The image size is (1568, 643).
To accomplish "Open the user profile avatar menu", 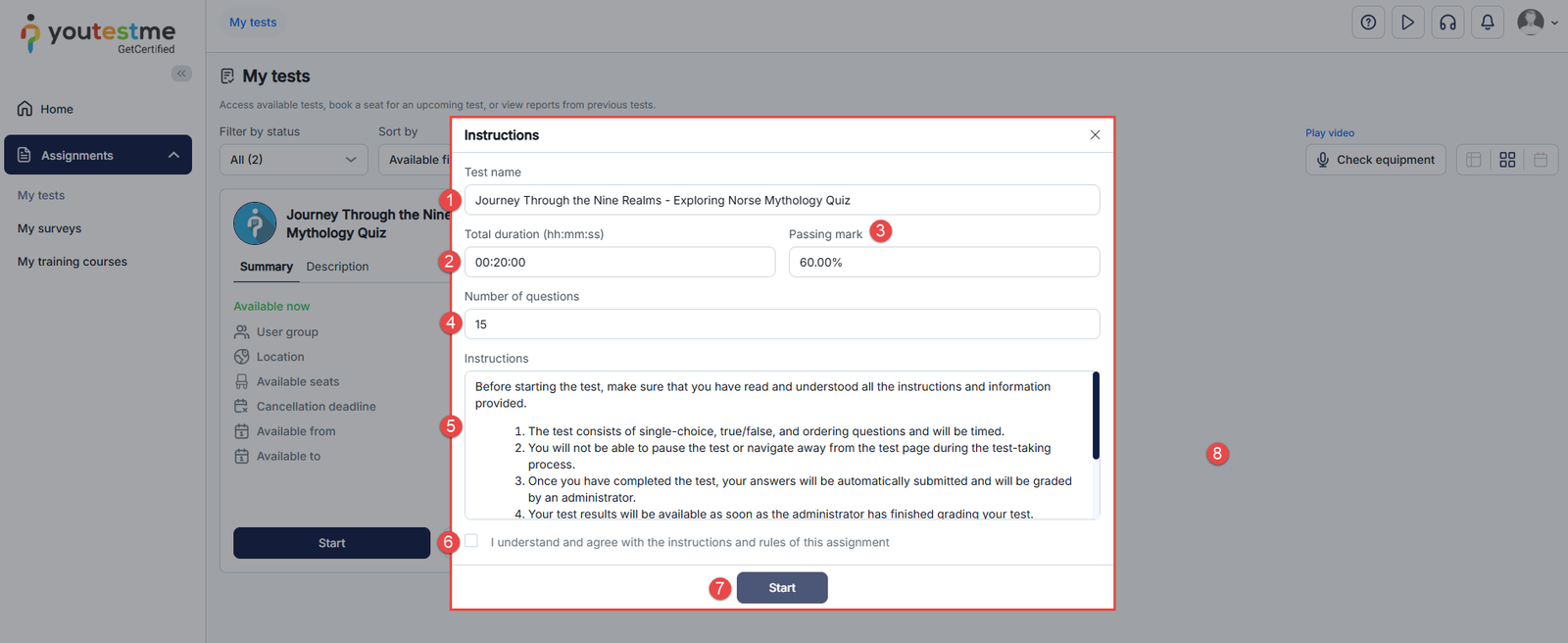I will 1536,23.
